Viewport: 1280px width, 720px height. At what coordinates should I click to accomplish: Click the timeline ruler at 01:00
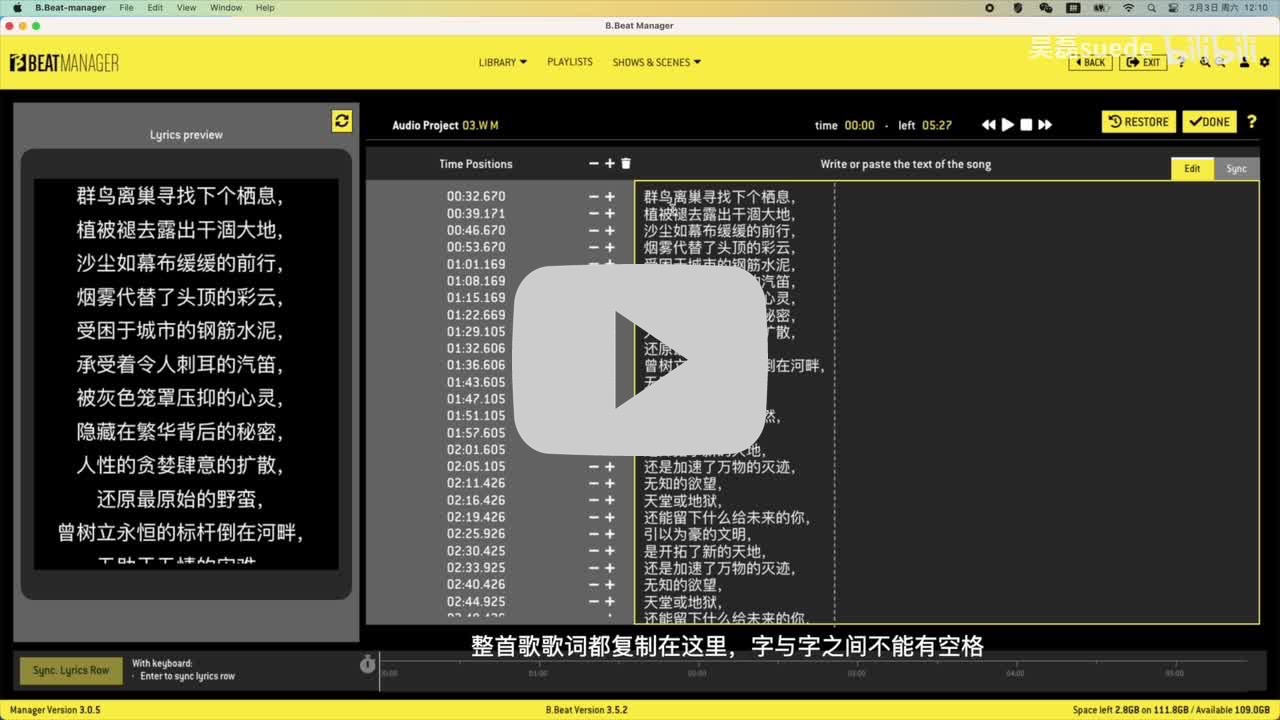coord(538,673)
